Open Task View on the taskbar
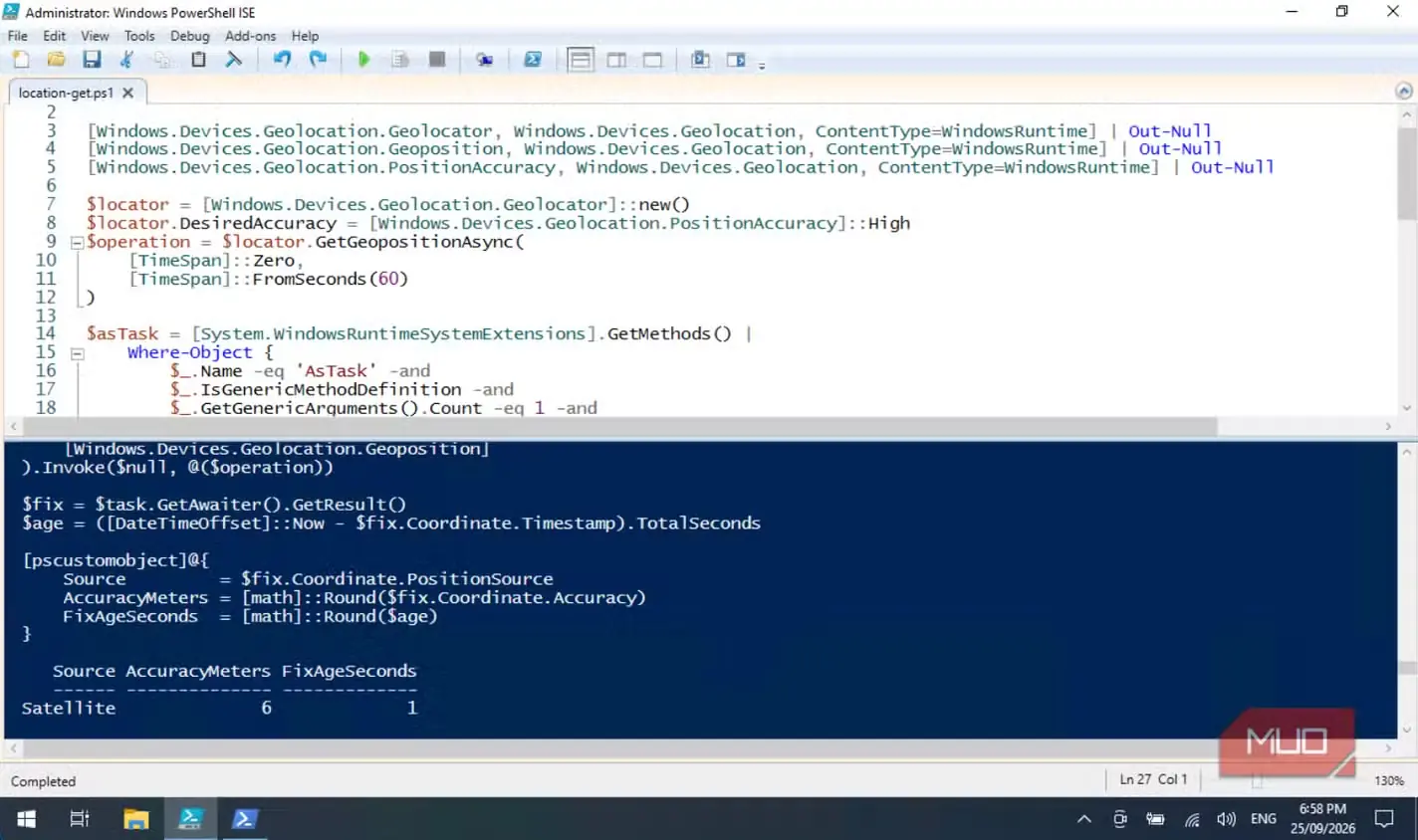Screen dimensions: 1418x840 click(x=80, y=819)
